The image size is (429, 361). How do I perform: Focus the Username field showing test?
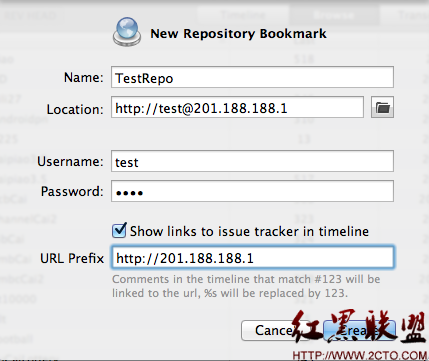(252, 161)
